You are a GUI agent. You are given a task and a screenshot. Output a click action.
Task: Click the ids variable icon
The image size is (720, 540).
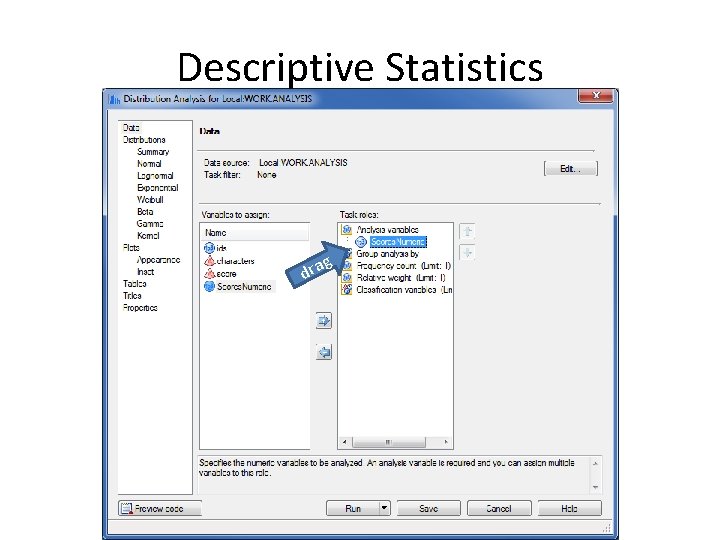coord(209,248)
